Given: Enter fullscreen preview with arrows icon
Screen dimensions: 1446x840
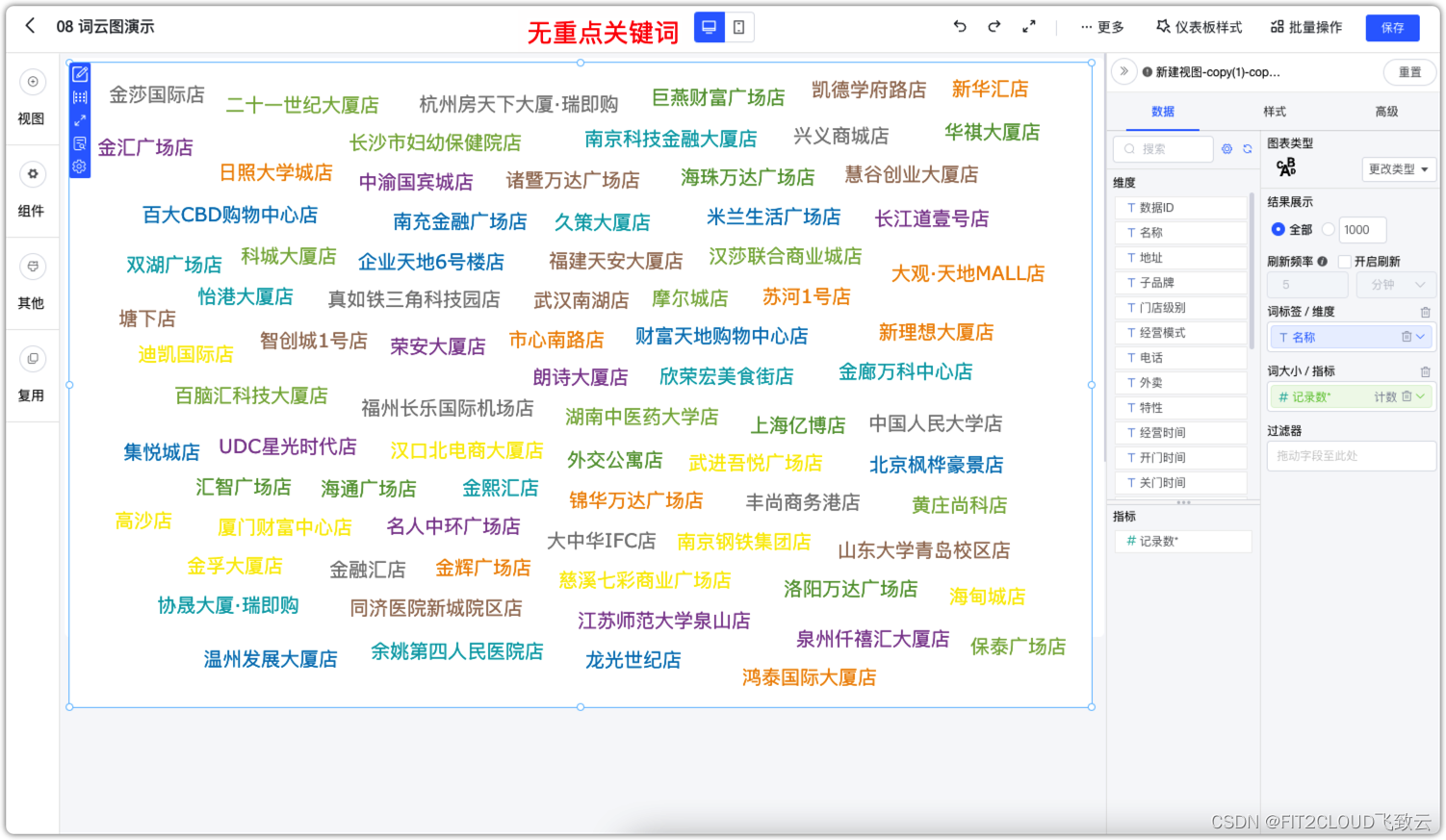Looking at the screenshot, I should (1029, 27).
